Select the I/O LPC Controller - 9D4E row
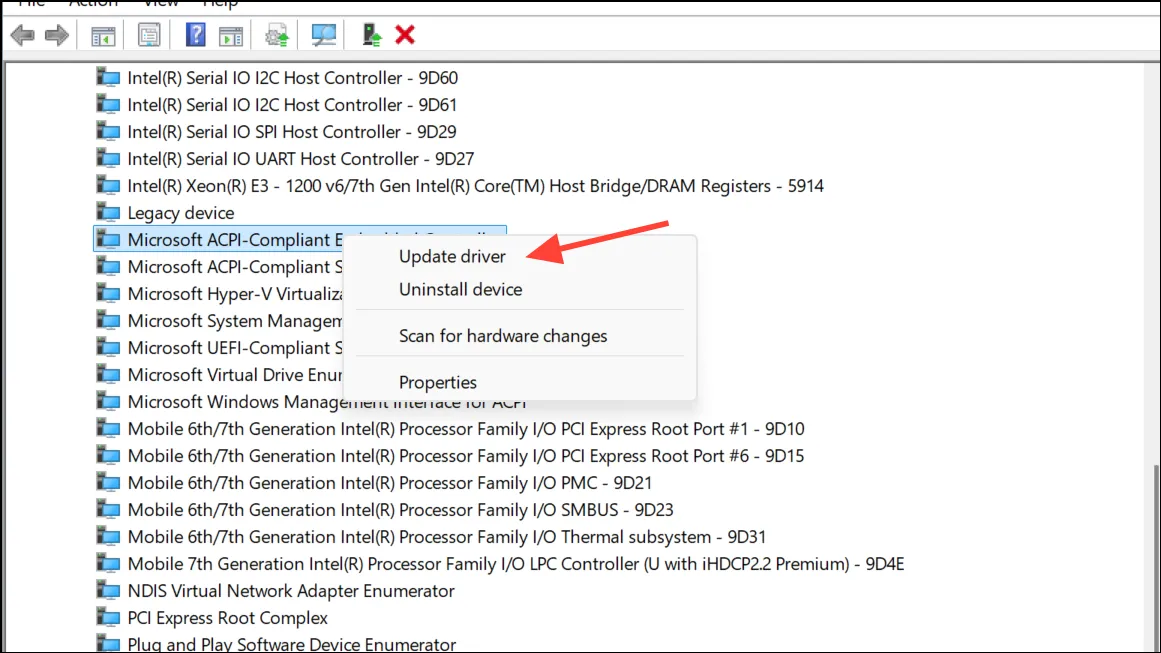 [x=515, y=564]
